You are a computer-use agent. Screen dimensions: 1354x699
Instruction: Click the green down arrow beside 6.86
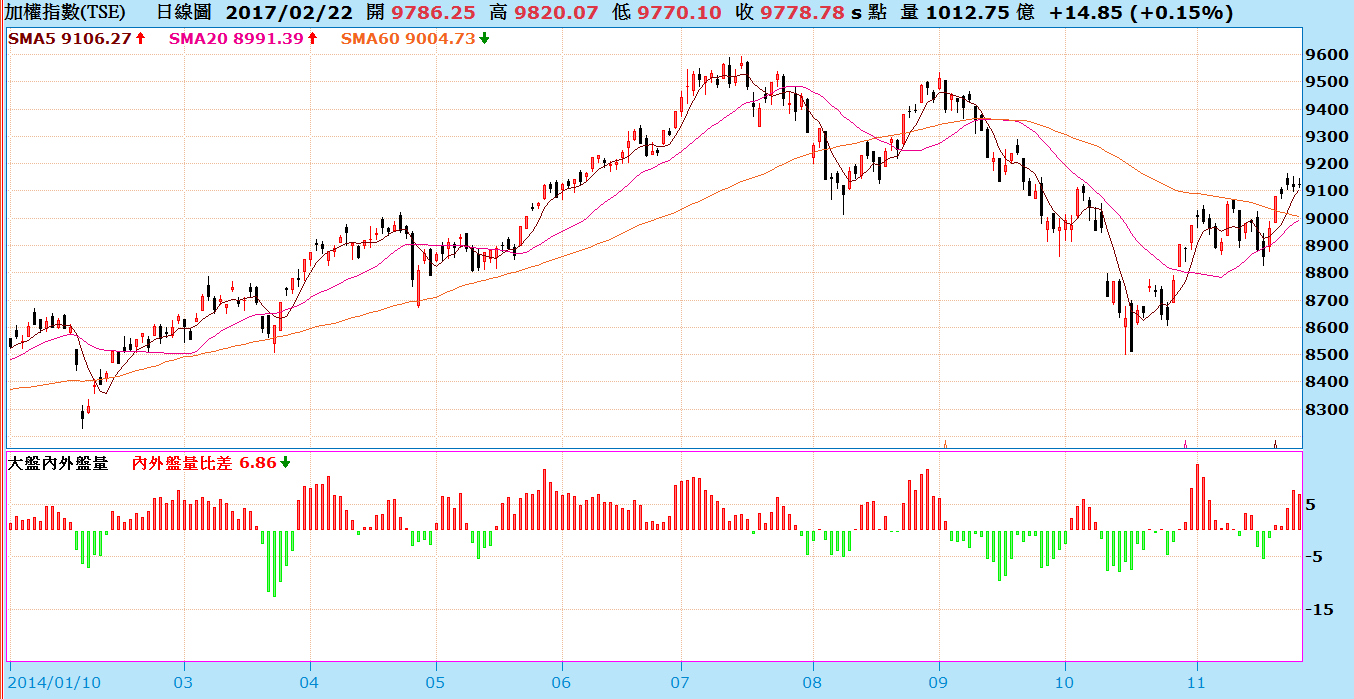tap(285, 463)
